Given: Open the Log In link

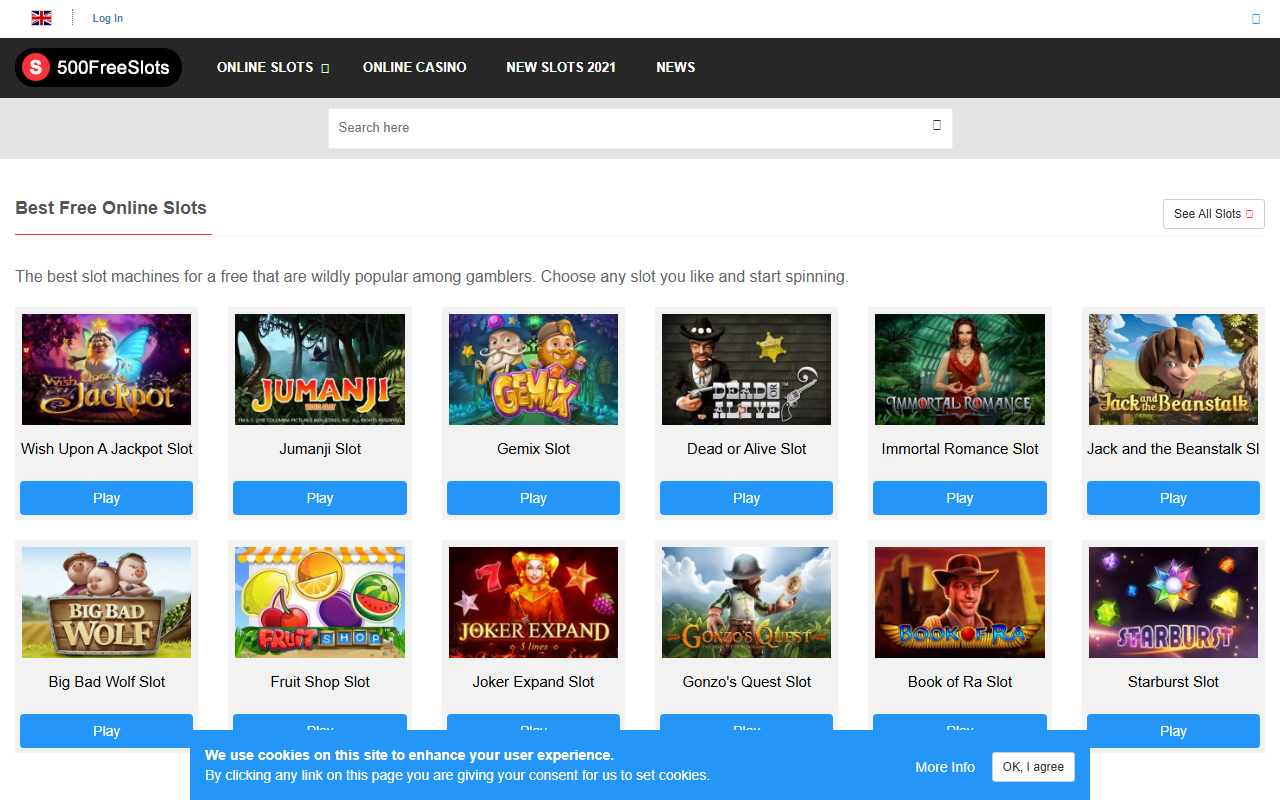Looking at the screenshot, I should pyautogui.click(x=108, y=18).
